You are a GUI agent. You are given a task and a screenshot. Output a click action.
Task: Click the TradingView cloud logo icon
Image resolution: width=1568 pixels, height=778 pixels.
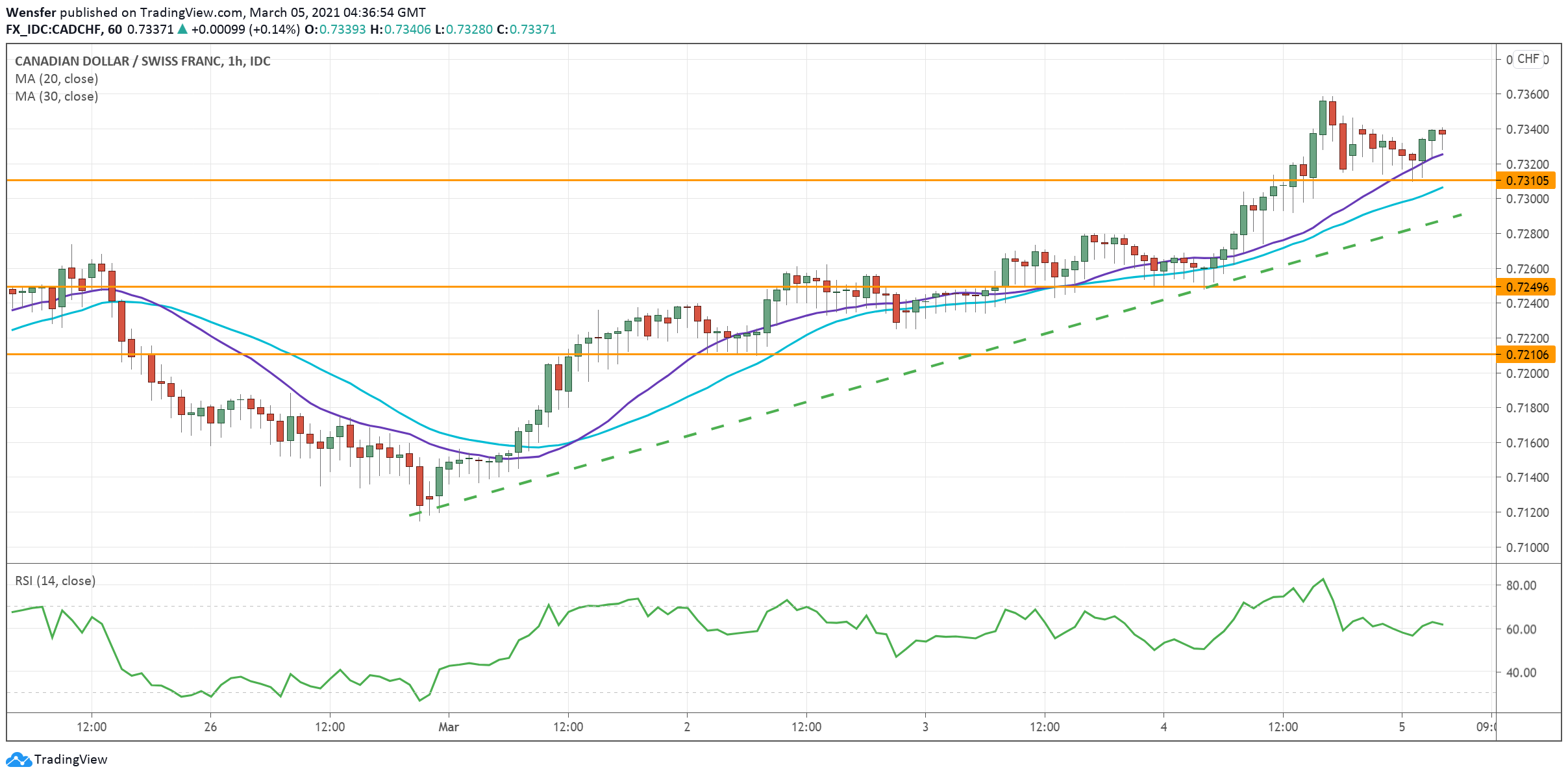18,759
